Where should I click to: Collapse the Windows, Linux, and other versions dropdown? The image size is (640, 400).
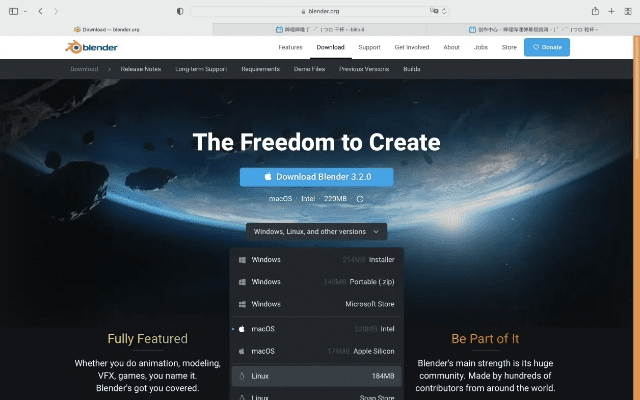pyautogui.click(x=316, y=231)
